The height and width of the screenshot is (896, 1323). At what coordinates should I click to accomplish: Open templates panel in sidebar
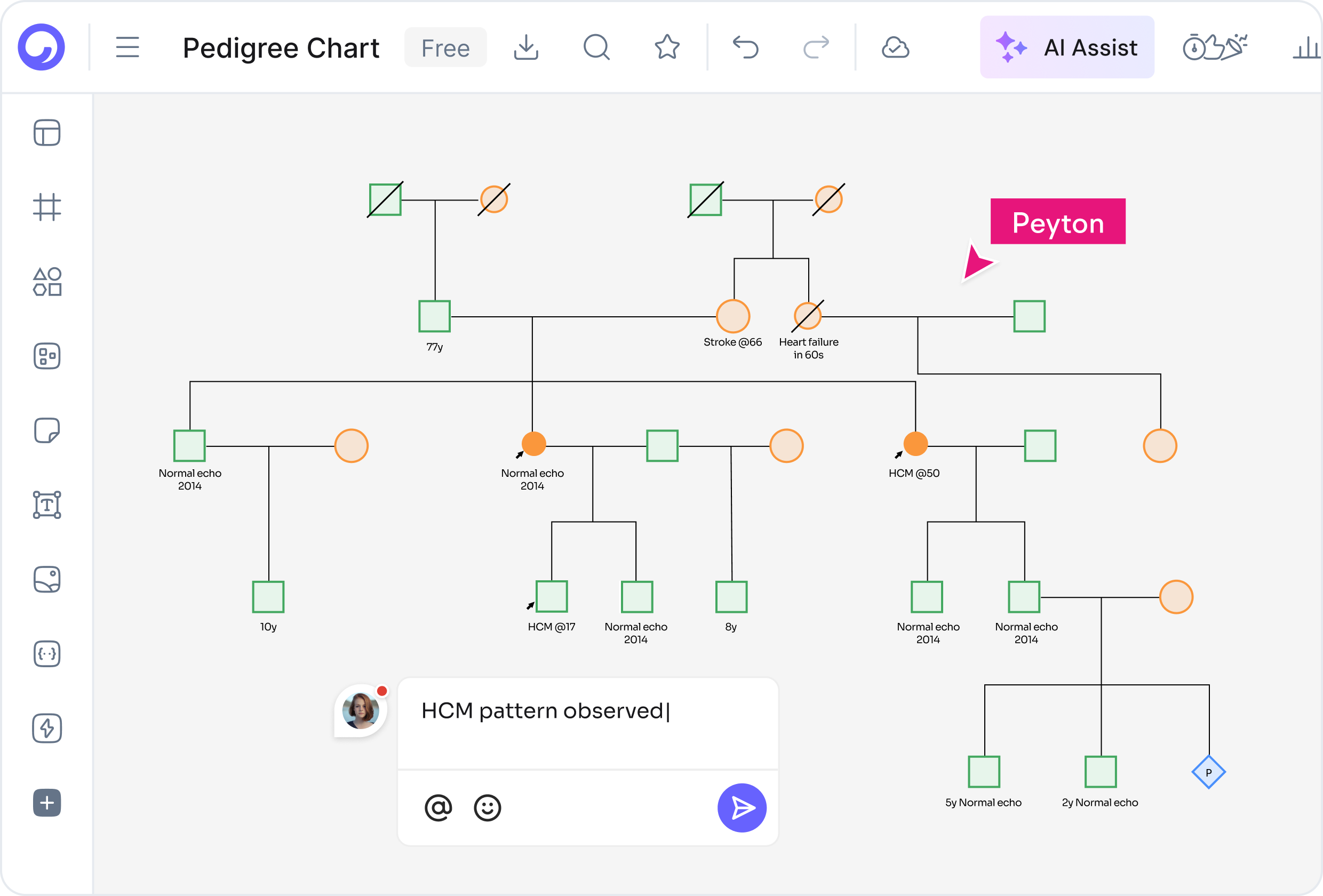point(47,133)
